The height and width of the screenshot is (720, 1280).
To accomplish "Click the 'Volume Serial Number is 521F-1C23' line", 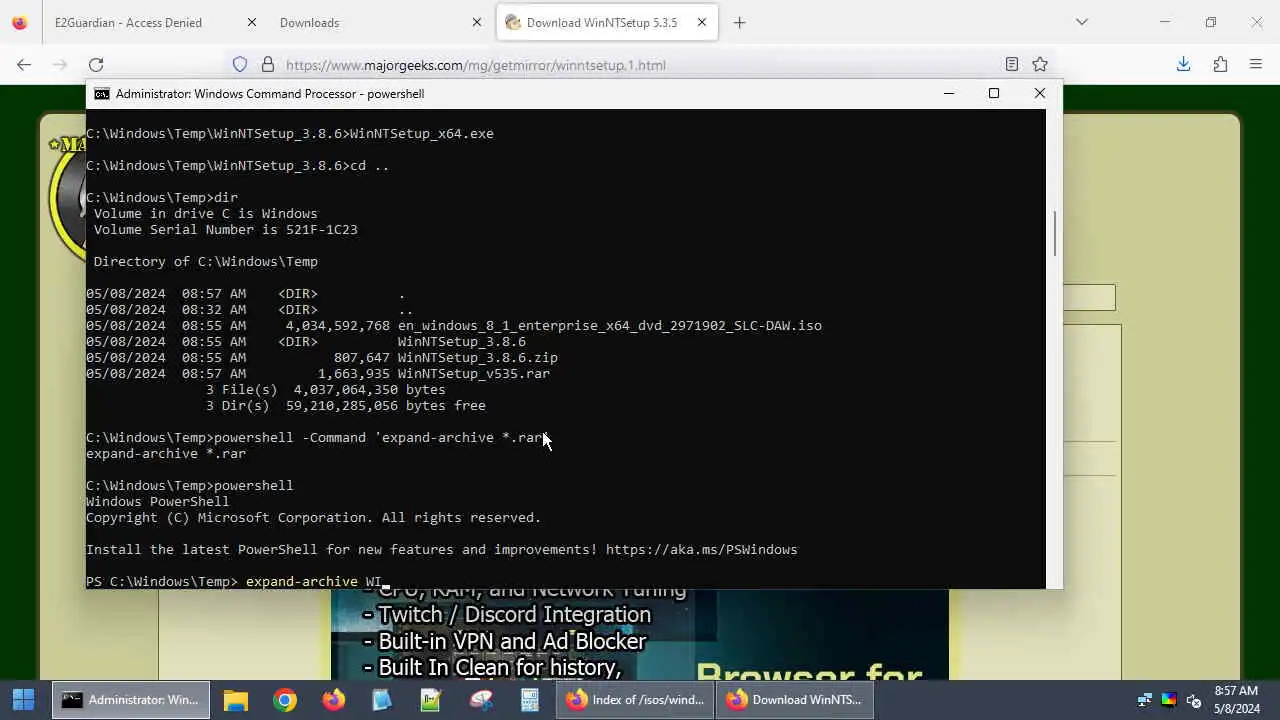I will 225,229.
